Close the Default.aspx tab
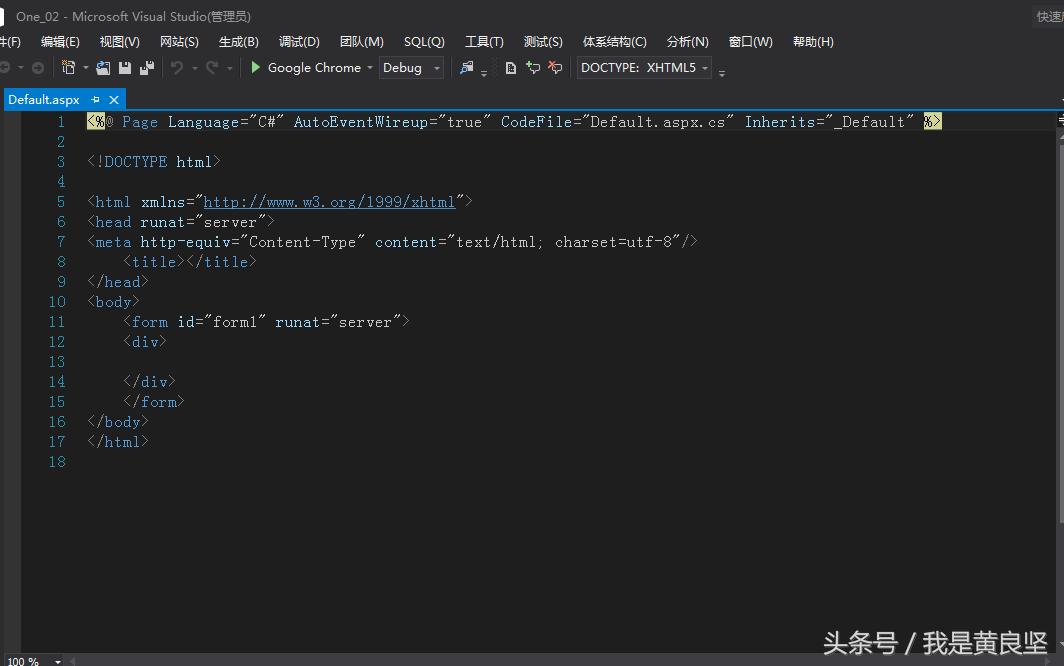1064x666 pixels. coord(112,100)
